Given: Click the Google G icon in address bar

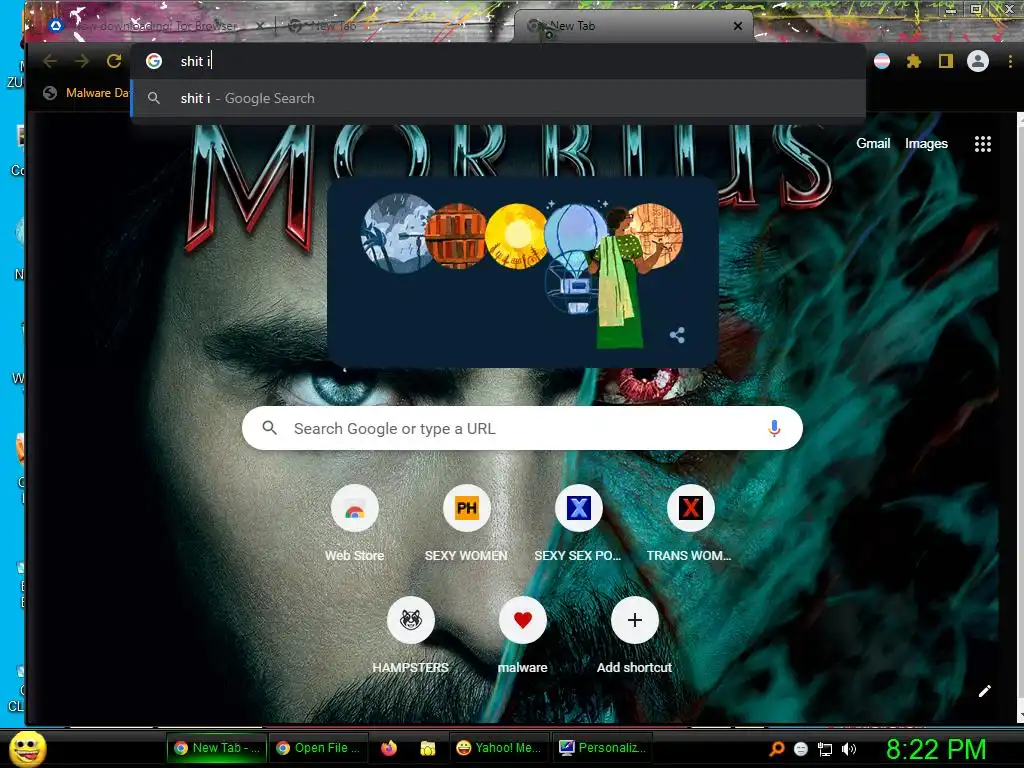Looking at the screenshot, I should coord(154,61).
